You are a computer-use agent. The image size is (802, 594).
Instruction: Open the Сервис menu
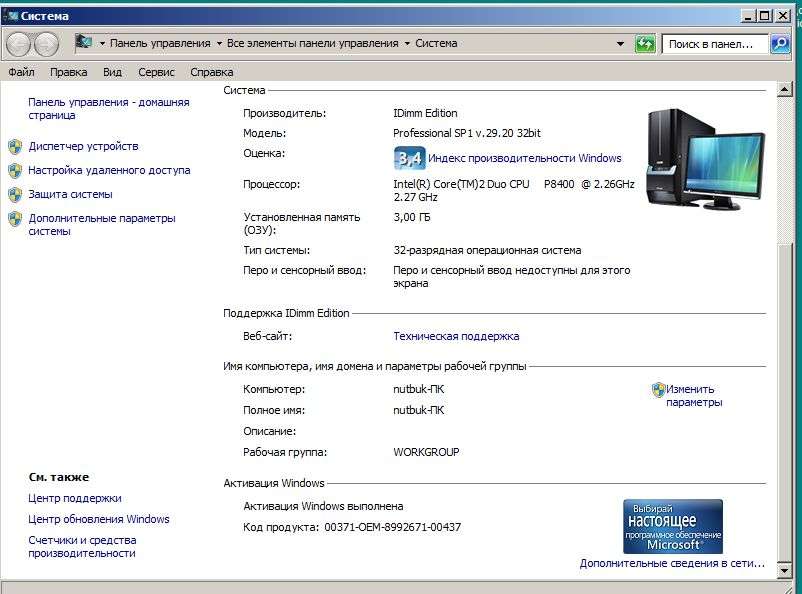point(156,72)
